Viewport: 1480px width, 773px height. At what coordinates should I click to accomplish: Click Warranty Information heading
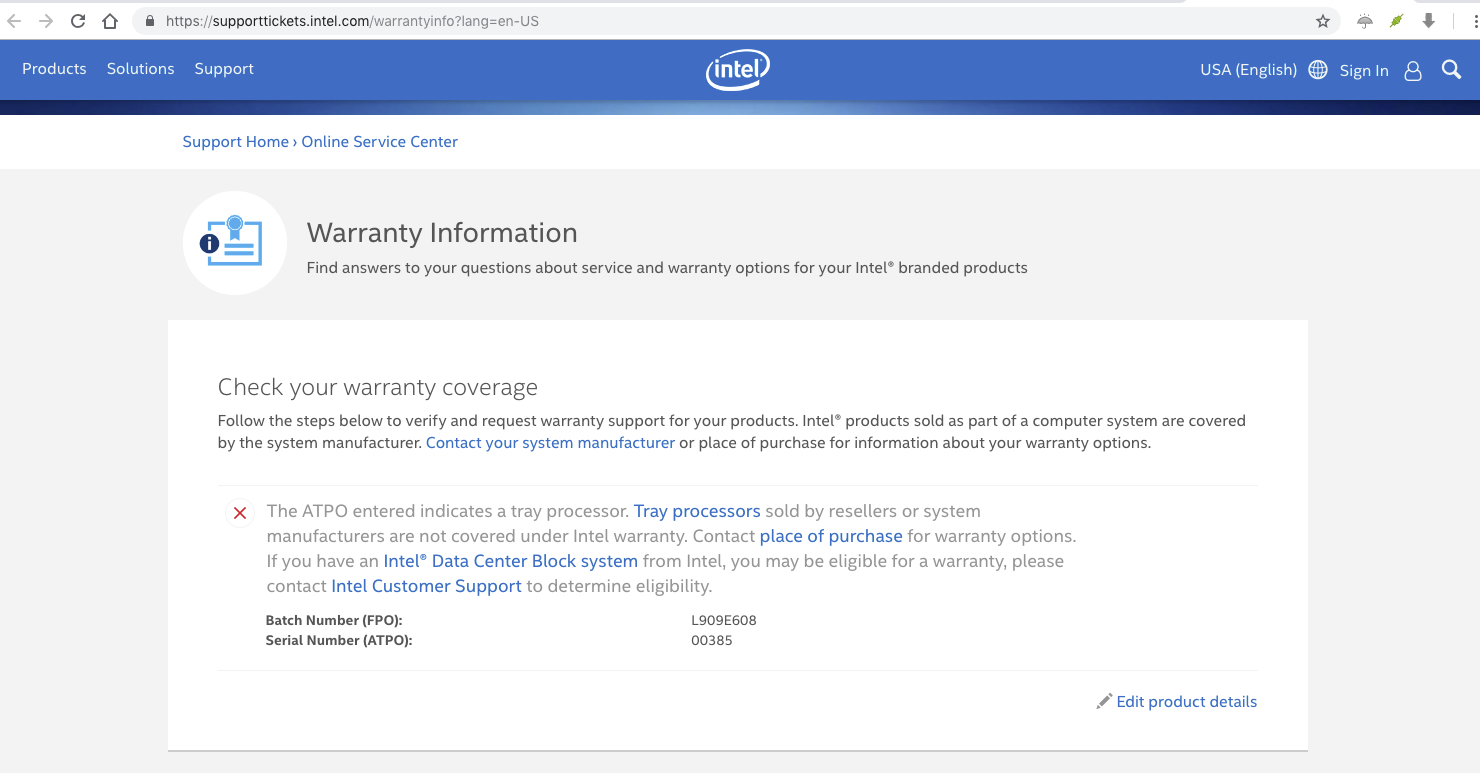[x=442, y=233]
